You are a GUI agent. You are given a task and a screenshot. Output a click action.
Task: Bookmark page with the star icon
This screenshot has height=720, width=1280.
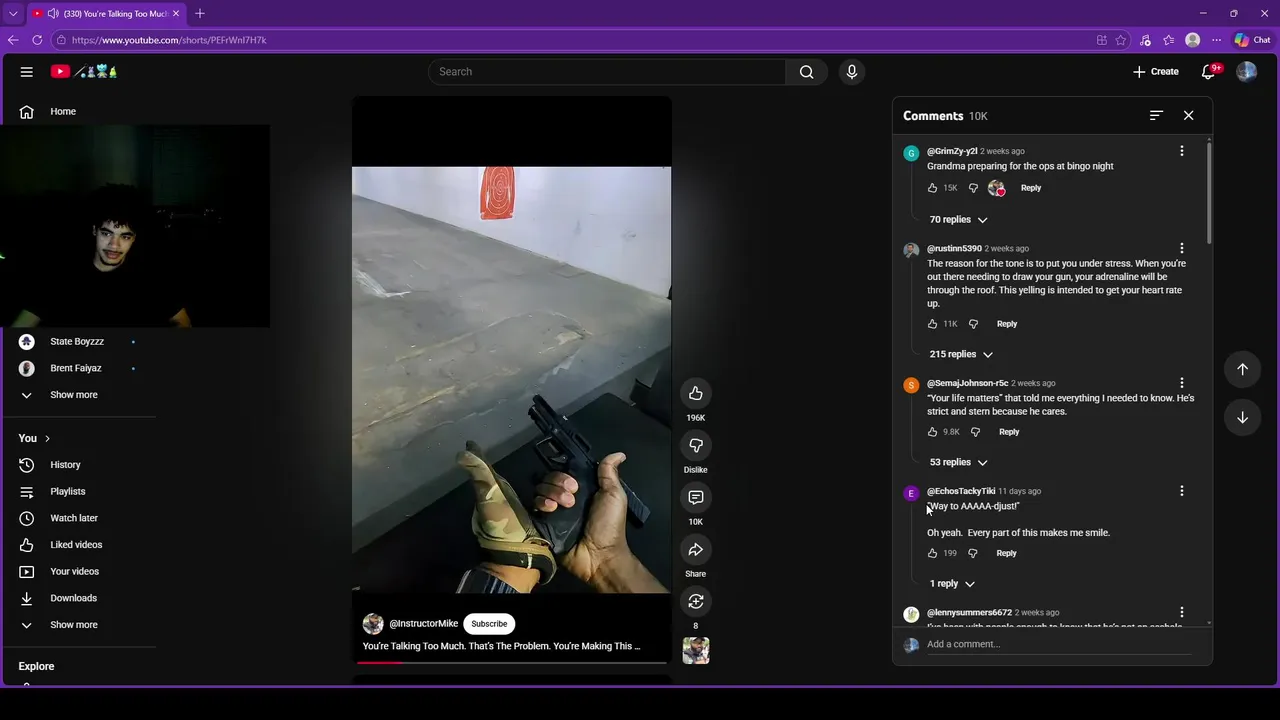(1121, 40)
